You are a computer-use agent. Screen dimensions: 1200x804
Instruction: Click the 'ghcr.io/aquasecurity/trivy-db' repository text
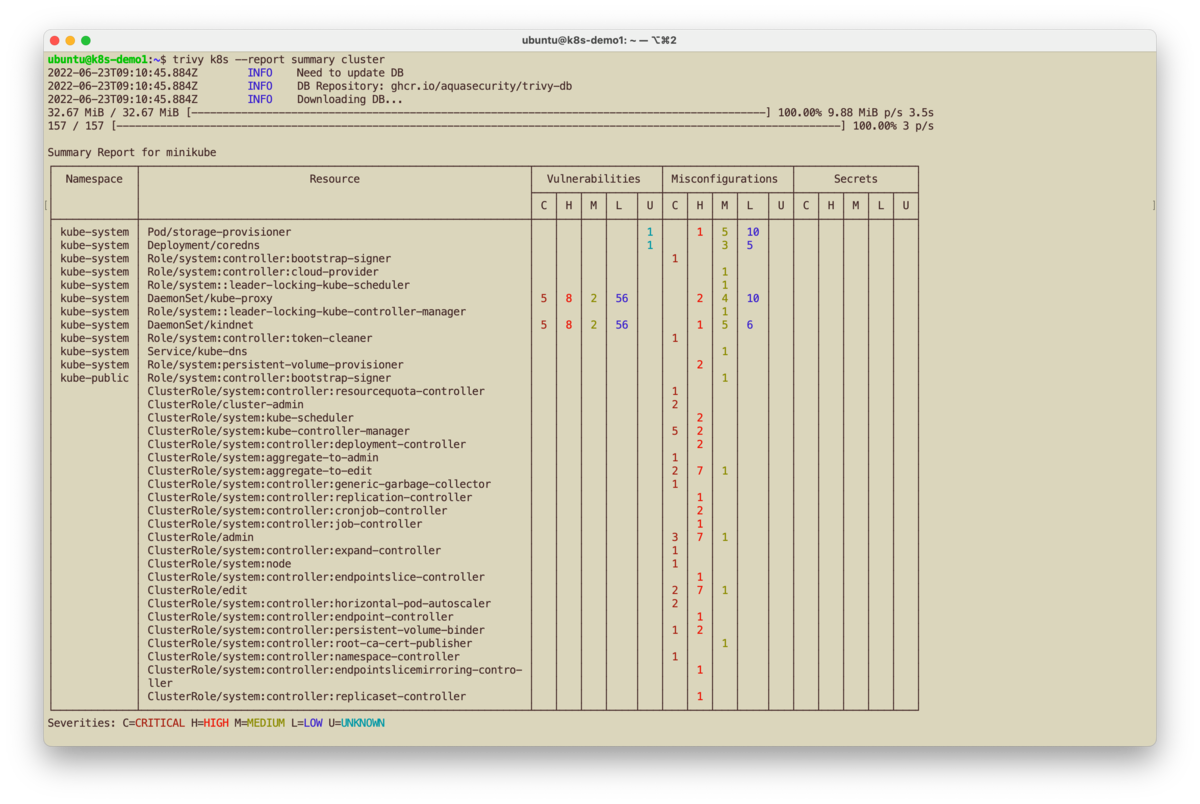(482, 86)
